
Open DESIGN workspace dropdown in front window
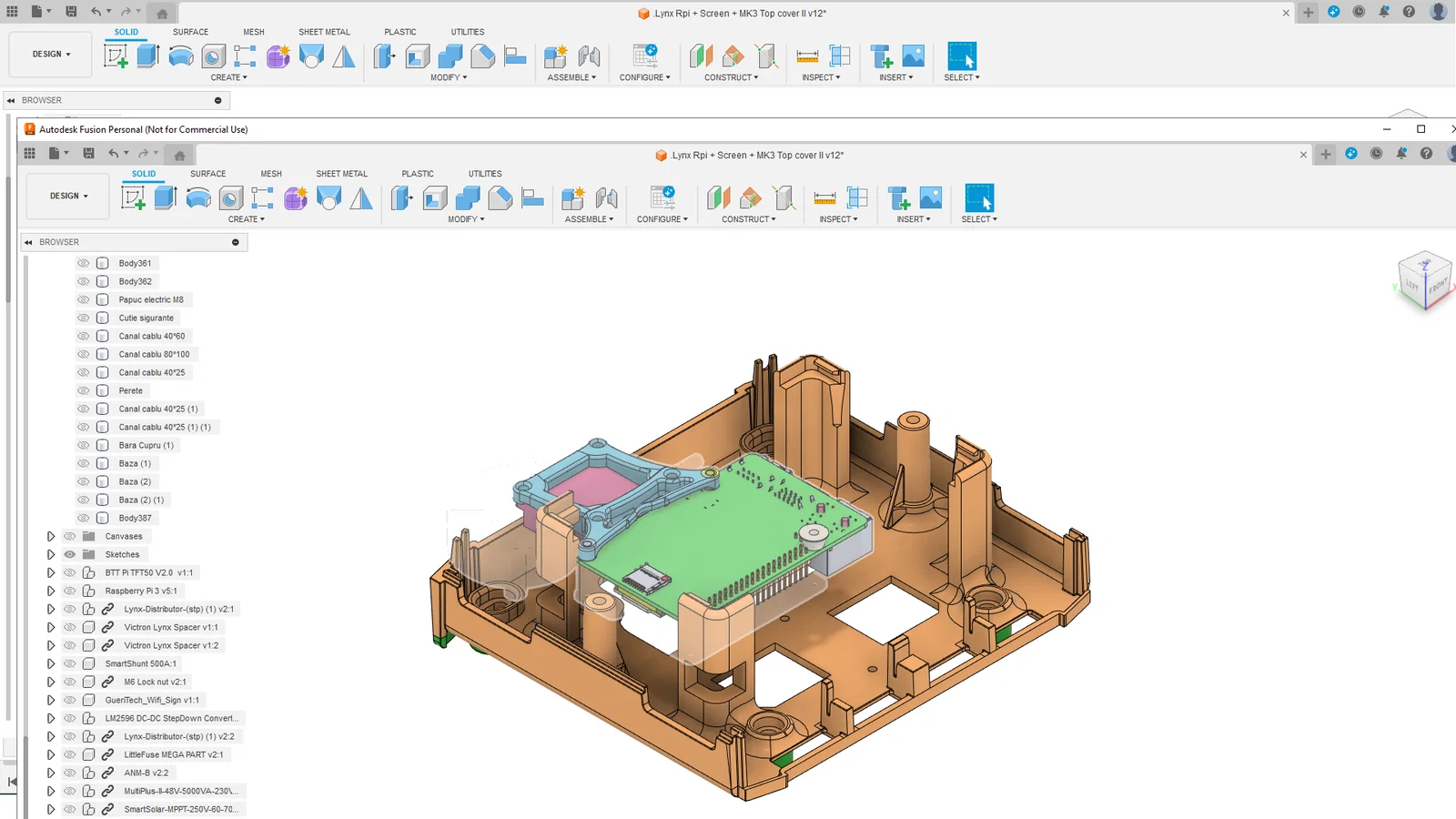(68, 196)
